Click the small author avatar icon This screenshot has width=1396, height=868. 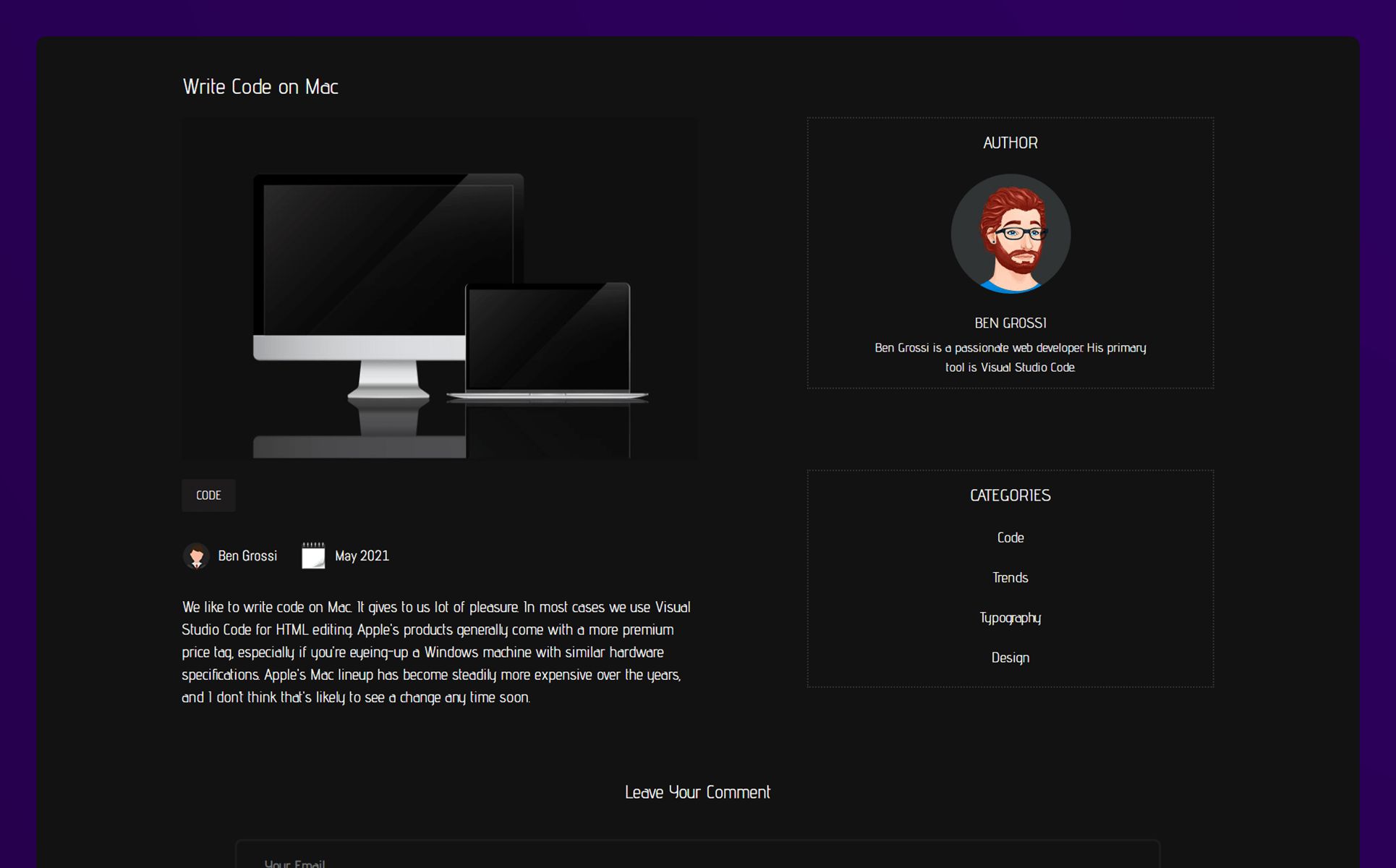pyautogui.click(x=196, y=556)
